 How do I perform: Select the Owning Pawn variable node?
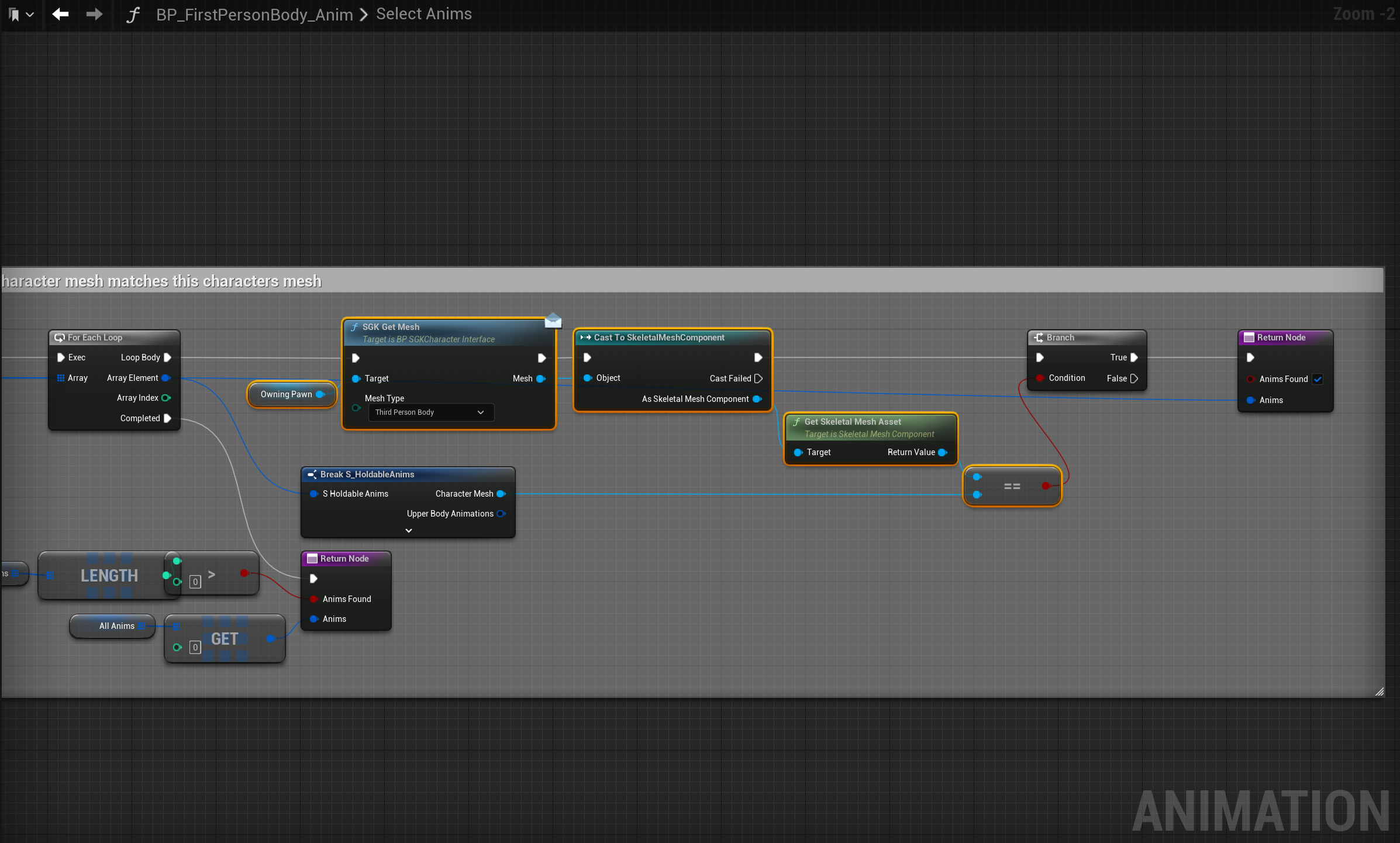click(286, 394)
